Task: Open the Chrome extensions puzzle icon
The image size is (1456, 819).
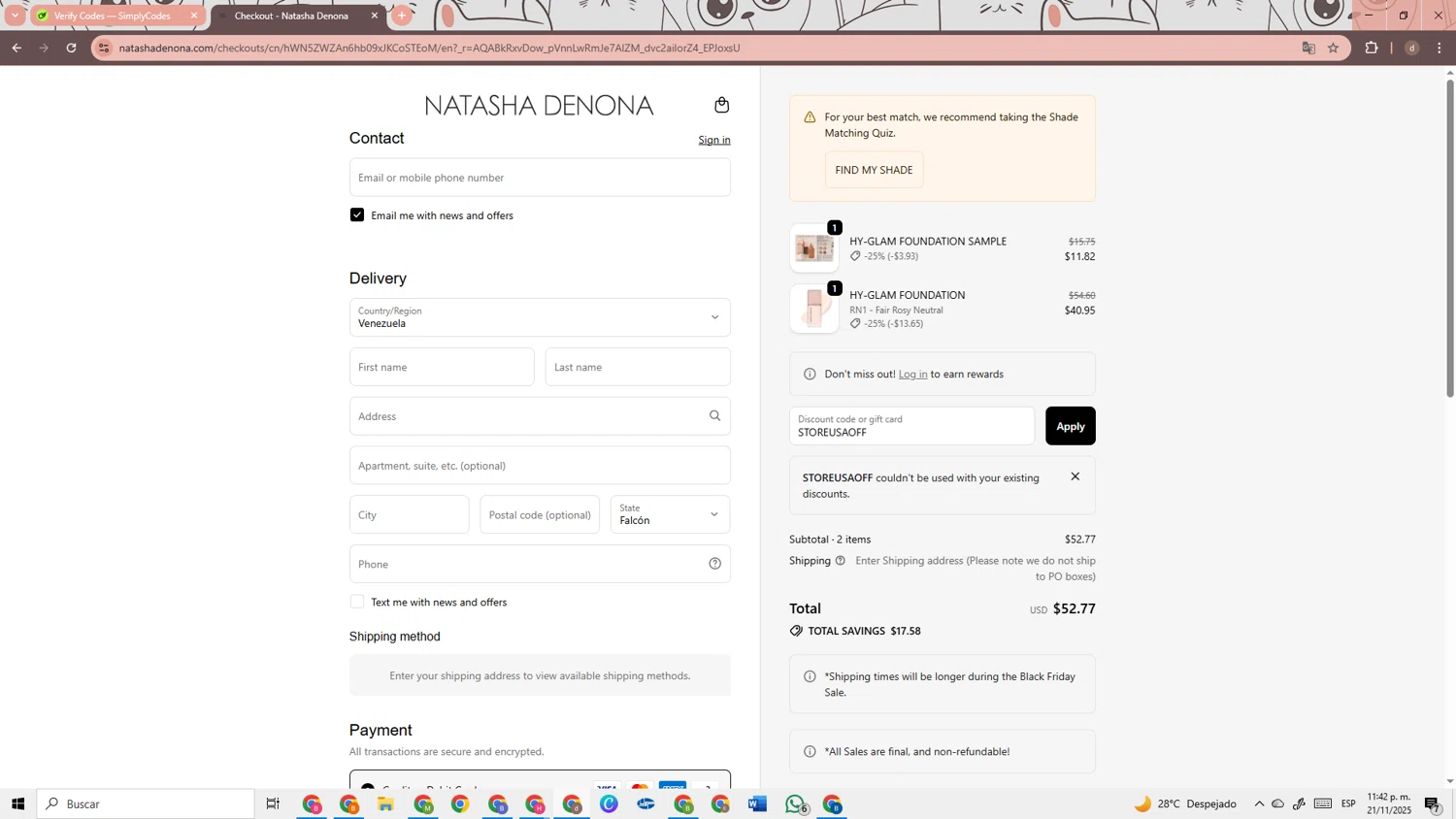Action: coord(1372,48)
